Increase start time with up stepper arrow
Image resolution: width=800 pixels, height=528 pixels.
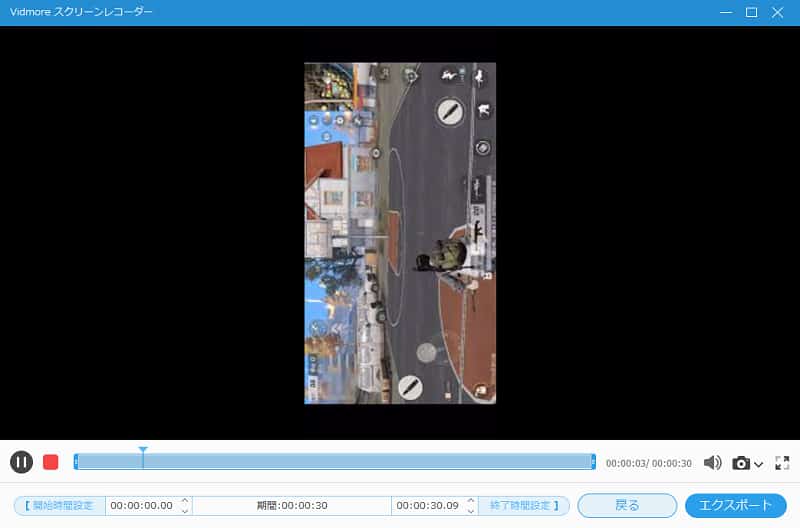pyautogui.click(x=184, y=500)
